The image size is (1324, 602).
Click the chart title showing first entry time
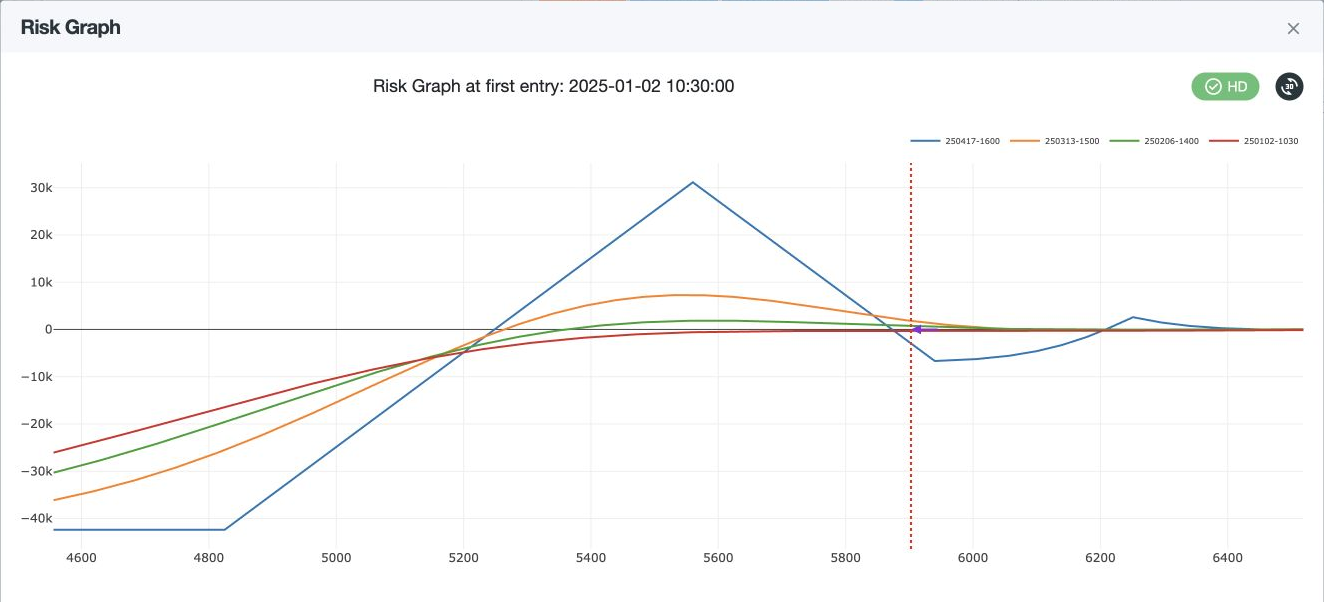[x=554, y=86]
